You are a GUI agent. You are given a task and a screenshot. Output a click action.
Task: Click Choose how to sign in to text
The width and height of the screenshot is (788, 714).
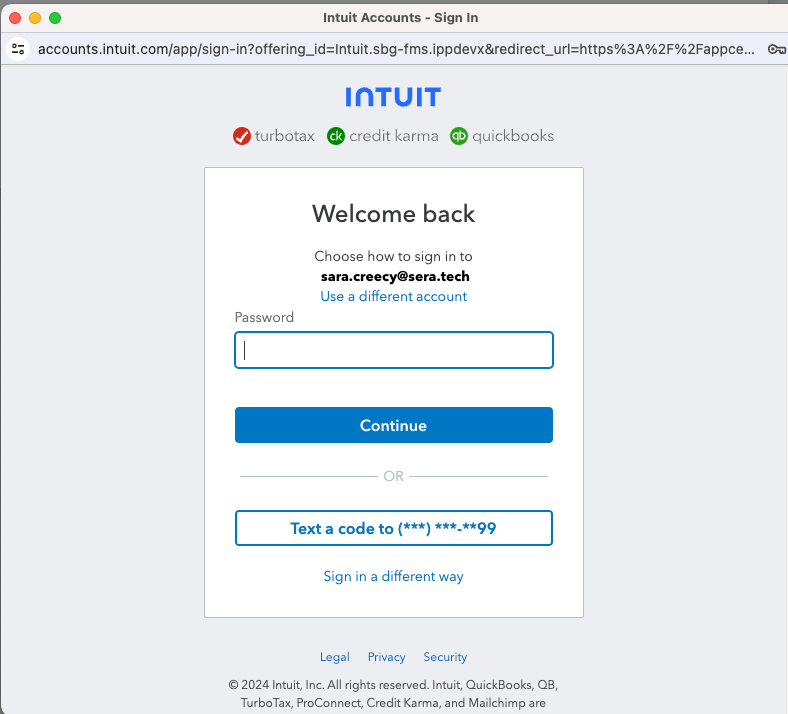pyautogui.click(x=393, y=256)
